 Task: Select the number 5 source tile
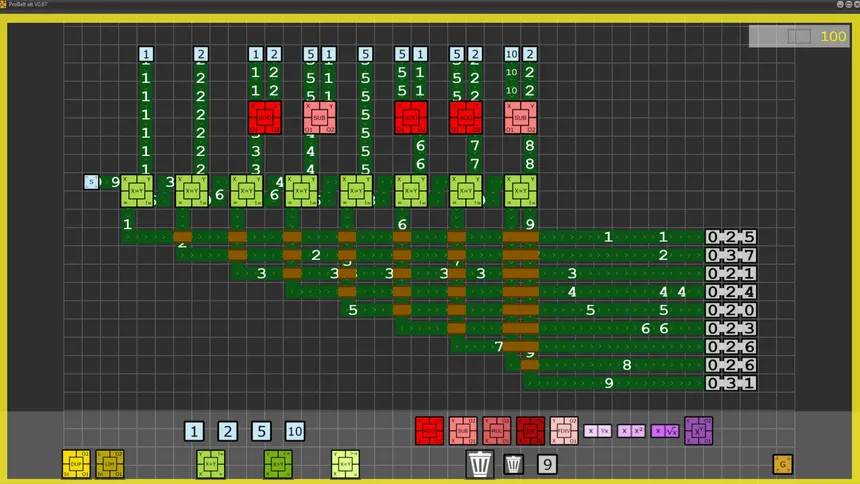[x=261, y=431]
